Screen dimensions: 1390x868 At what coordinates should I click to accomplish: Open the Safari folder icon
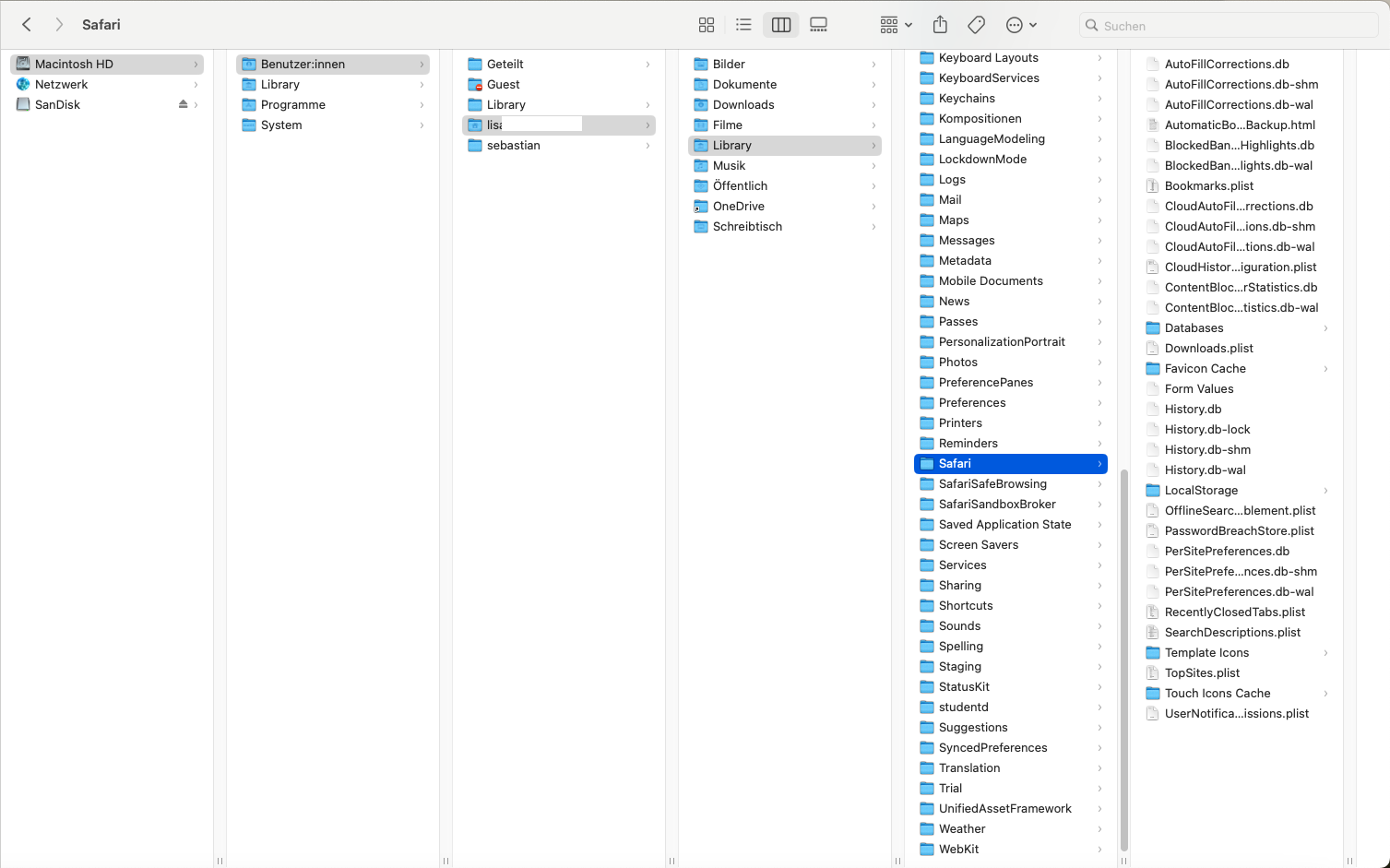click(927, 463)
